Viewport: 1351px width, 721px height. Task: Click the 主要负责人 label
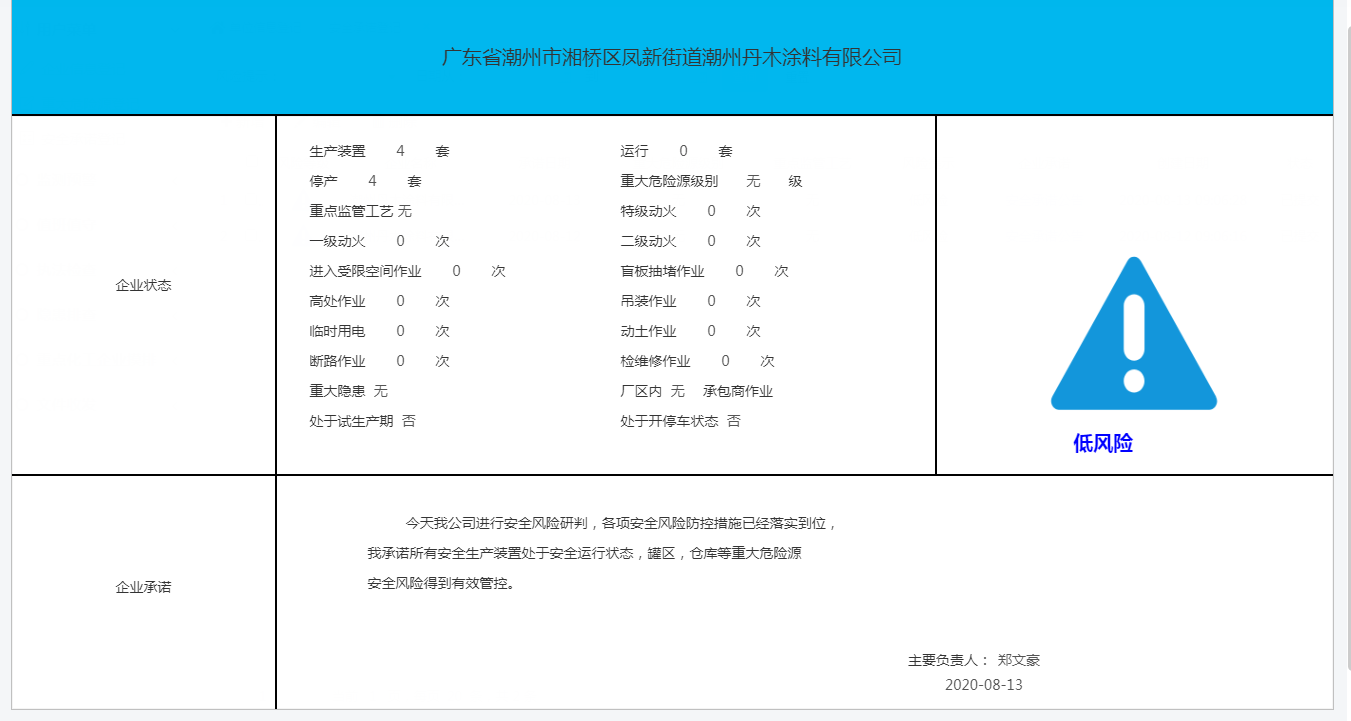[x=948, y=661]
